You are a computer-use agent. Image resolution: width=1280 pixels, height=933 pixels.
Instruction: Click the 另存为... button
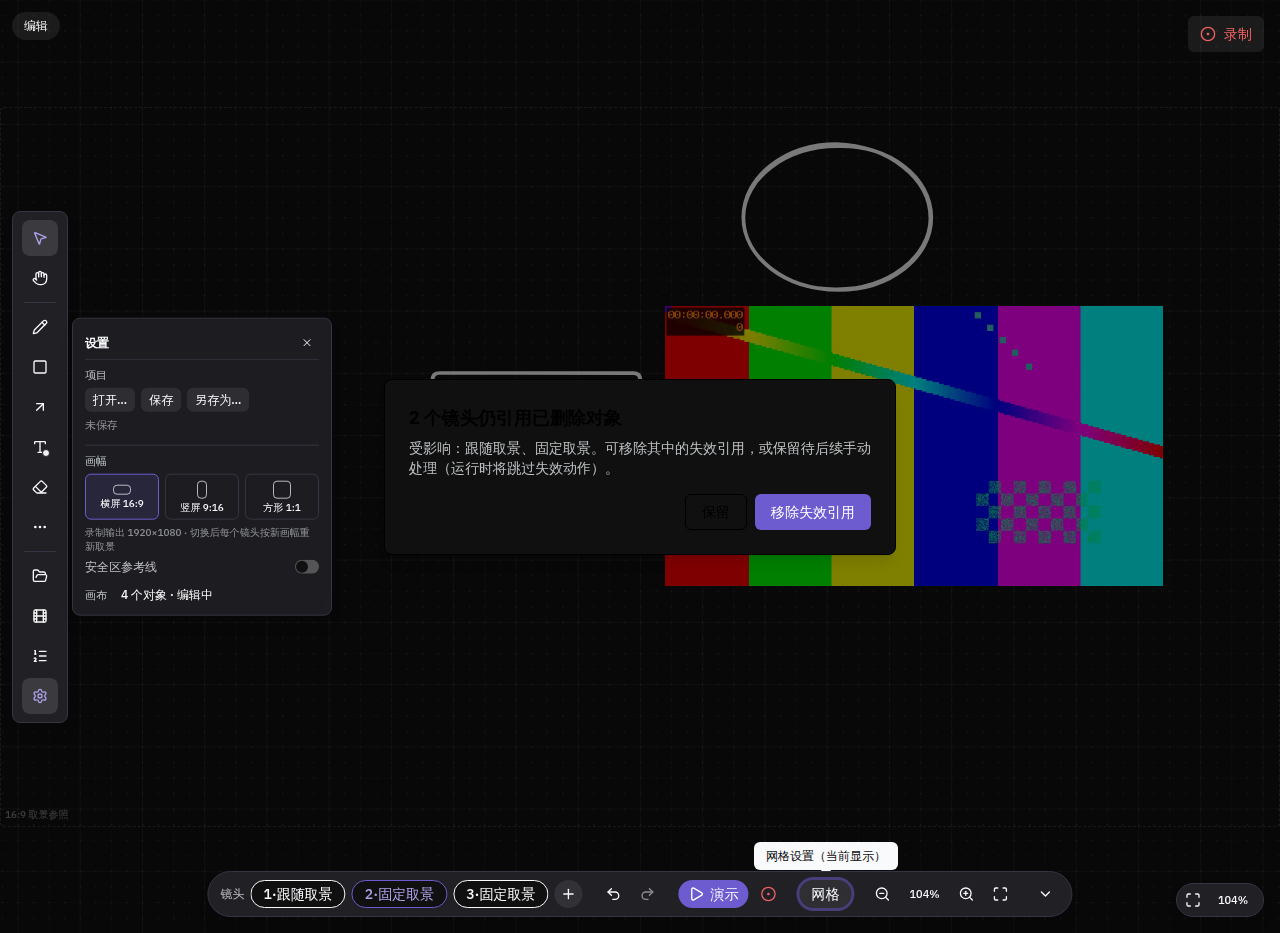coord(218,400)
